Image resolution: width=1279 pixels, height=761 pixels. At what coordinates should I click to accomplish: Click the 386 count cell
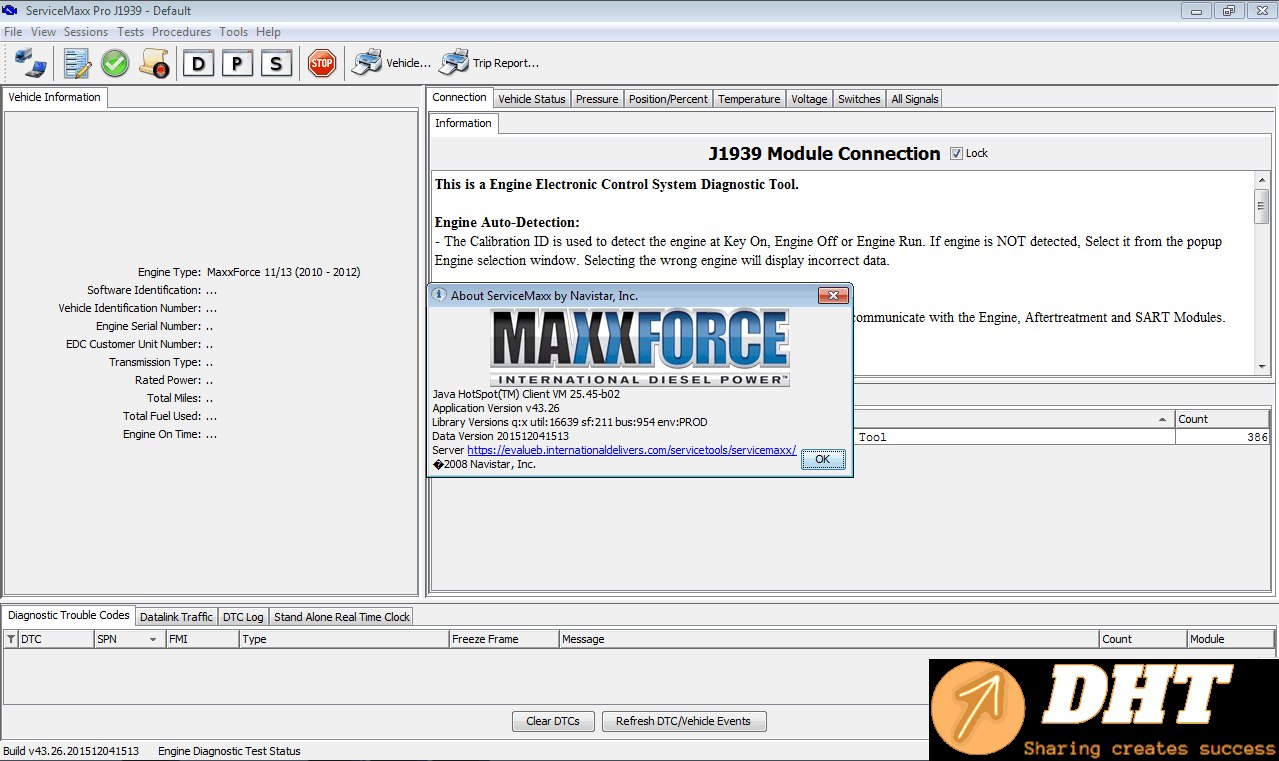[1222, 437]
